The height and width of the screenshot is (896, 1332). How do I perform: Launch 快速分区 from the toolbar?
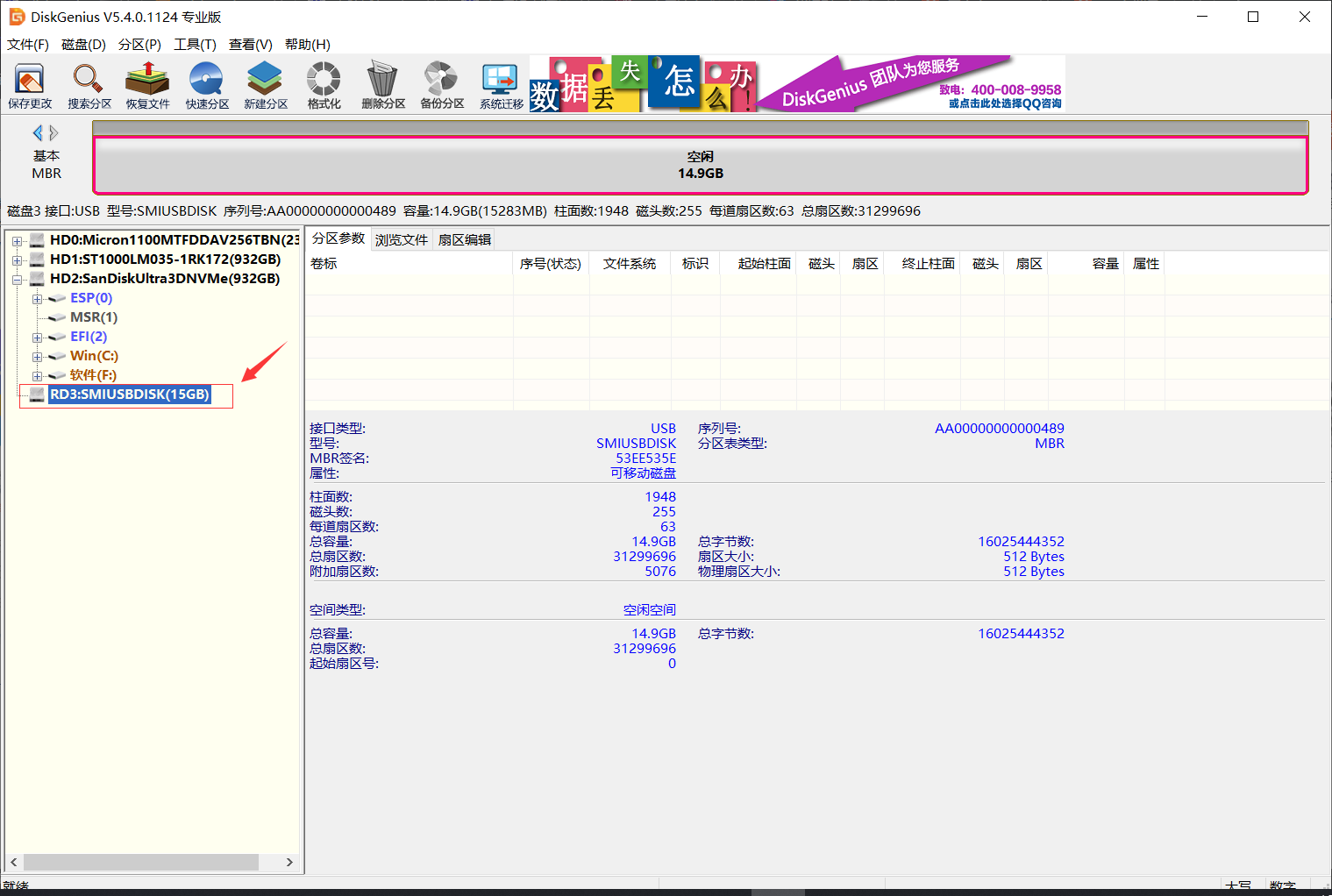[205, 84]
